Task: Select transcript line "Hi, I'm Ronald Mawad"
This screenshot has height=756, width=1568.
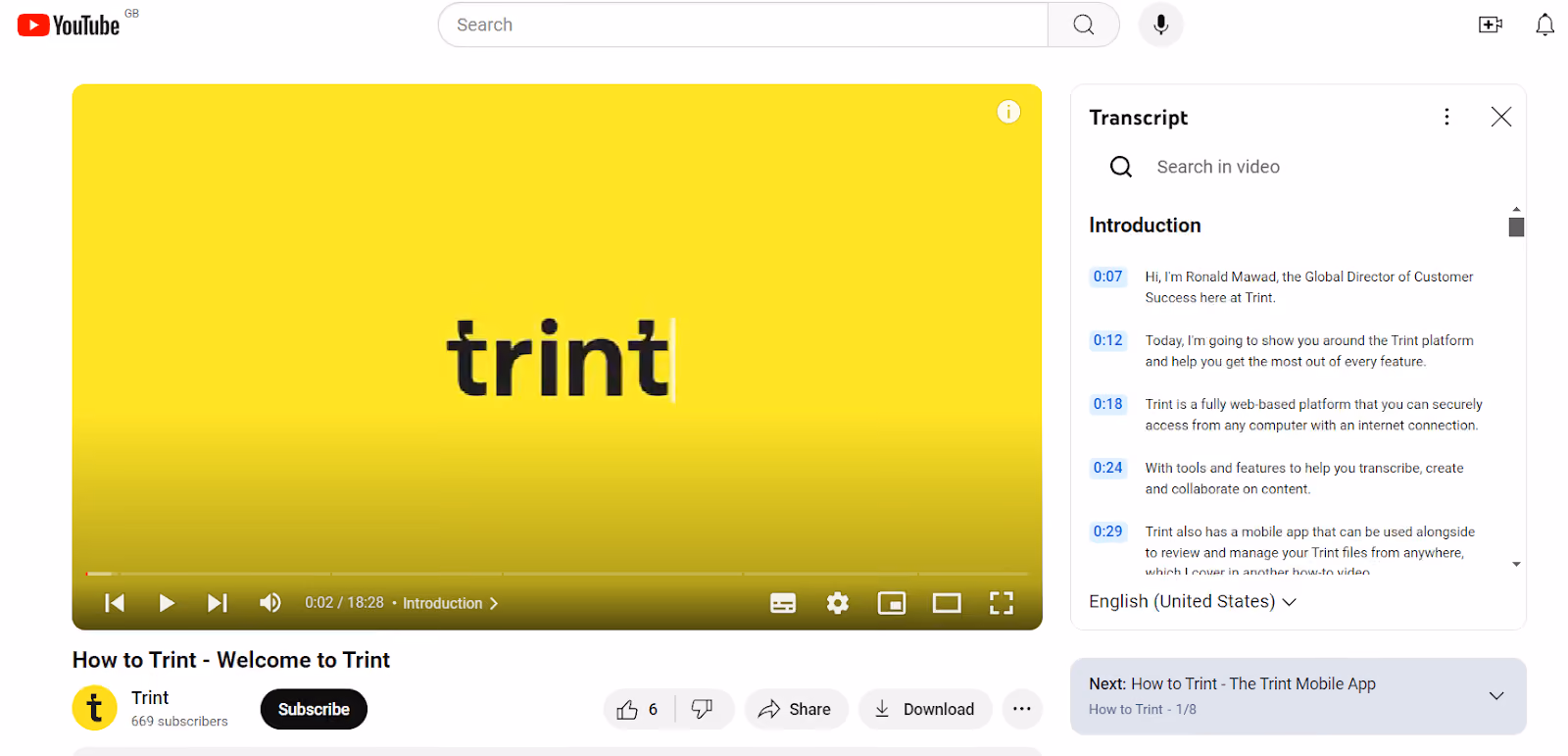Action: point(1309,287)
